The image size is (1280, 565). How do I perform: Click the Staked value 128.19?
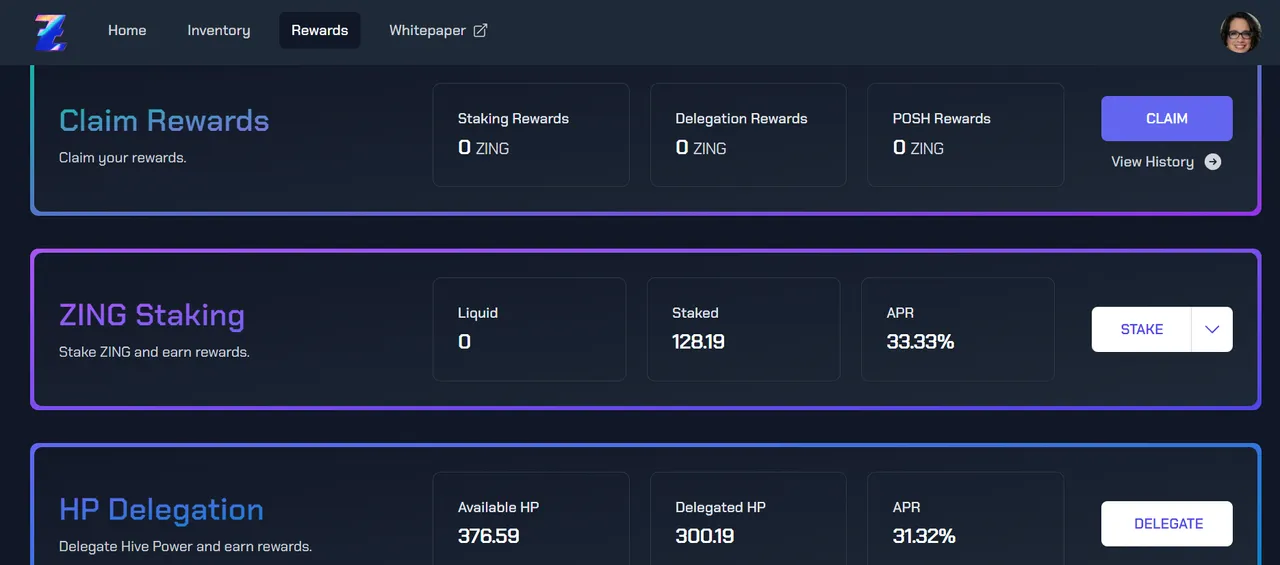click(698, 342)
